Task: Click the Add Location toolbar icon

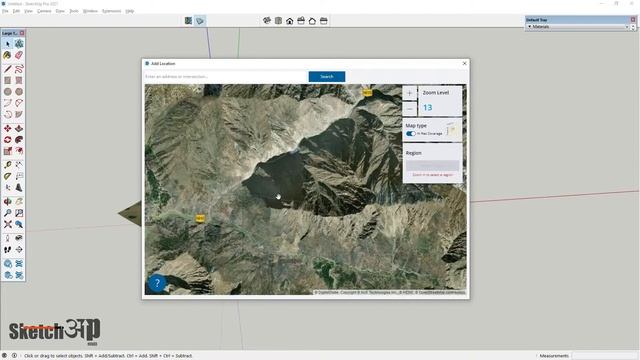Action: click(188, 21)
